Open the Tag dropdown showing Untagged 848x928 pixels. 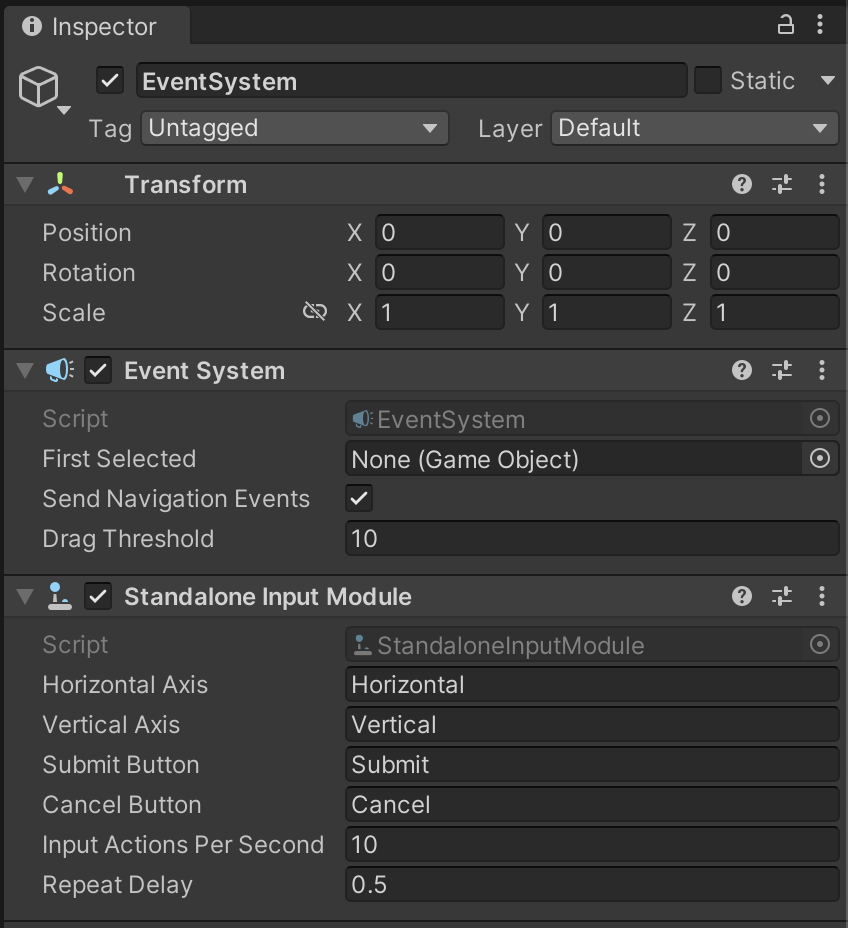point(294,128)
